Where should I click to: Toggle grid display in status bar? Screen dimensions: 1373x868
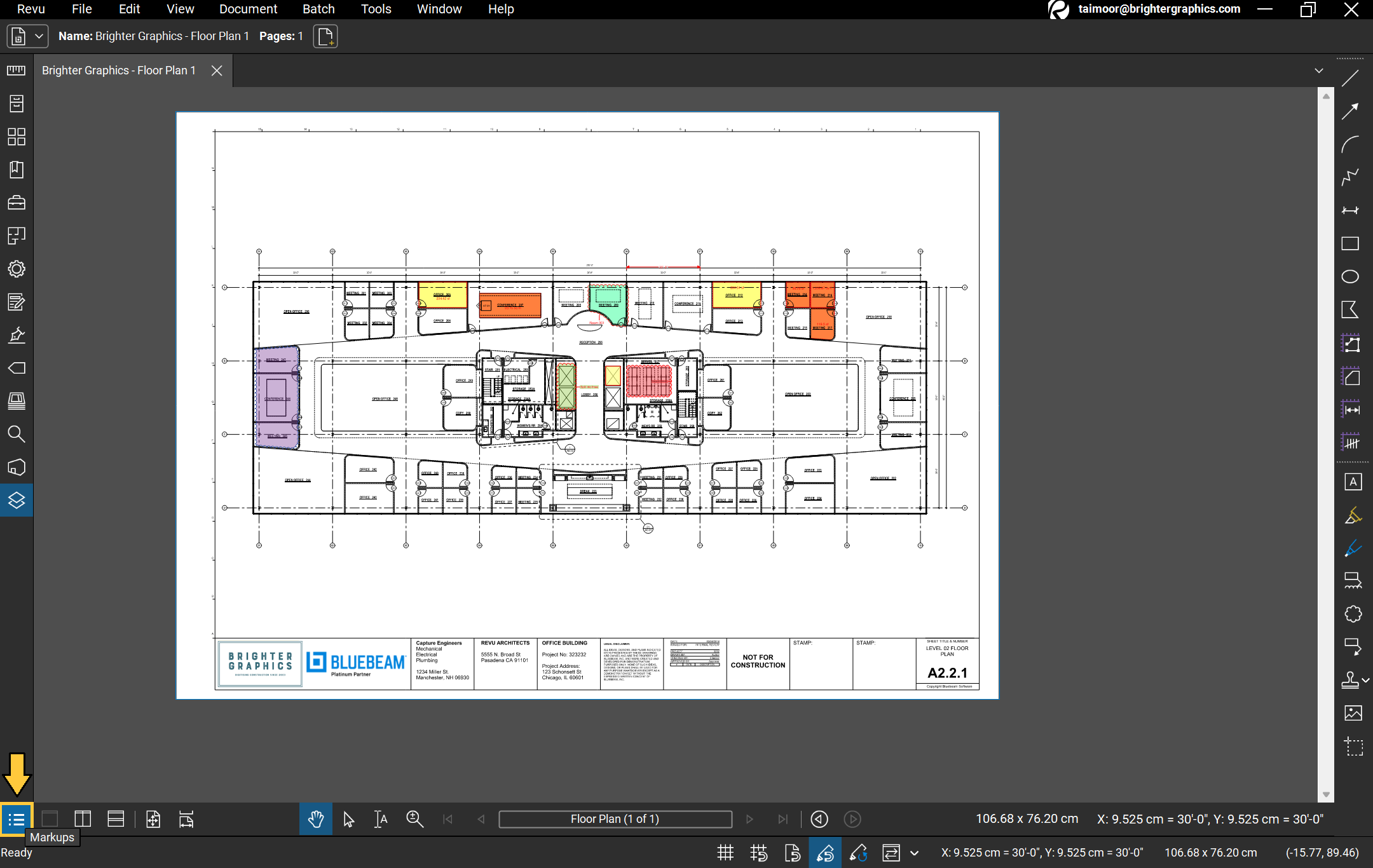point(725,853)
